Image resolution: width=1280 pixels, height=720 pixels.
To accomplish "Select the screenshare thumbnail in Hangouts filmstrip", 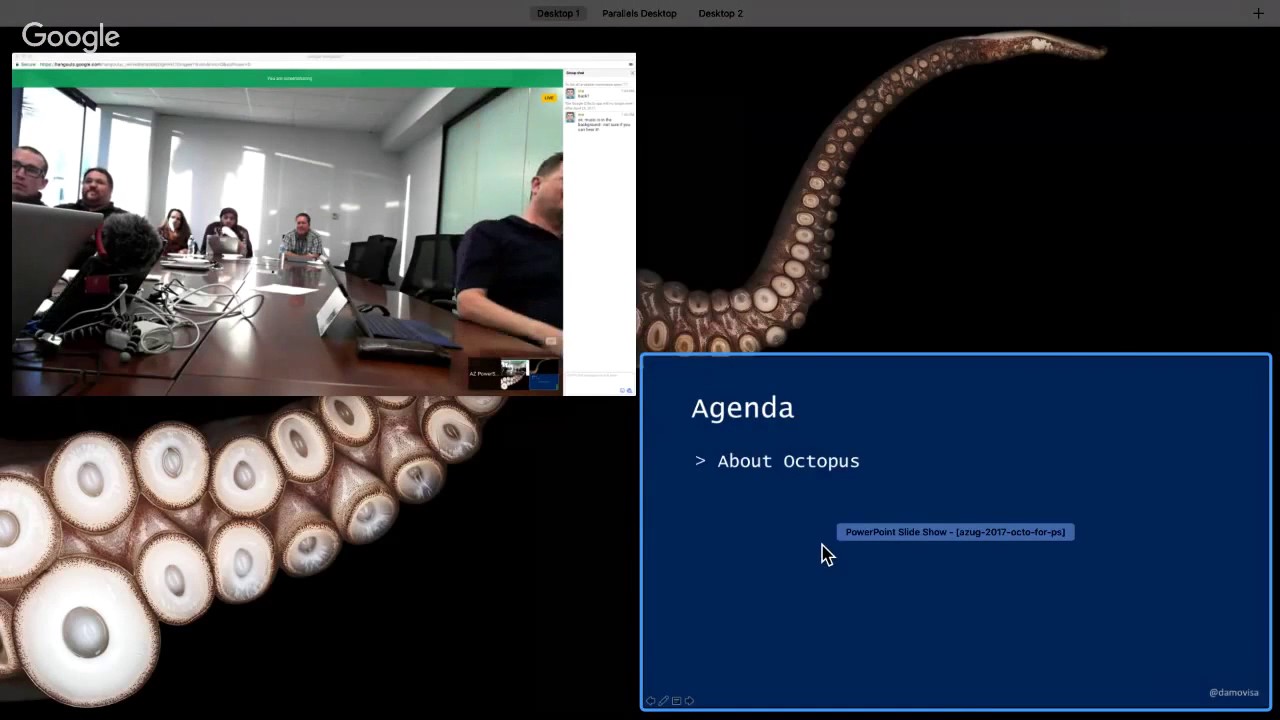I will (x=530, y=374).
